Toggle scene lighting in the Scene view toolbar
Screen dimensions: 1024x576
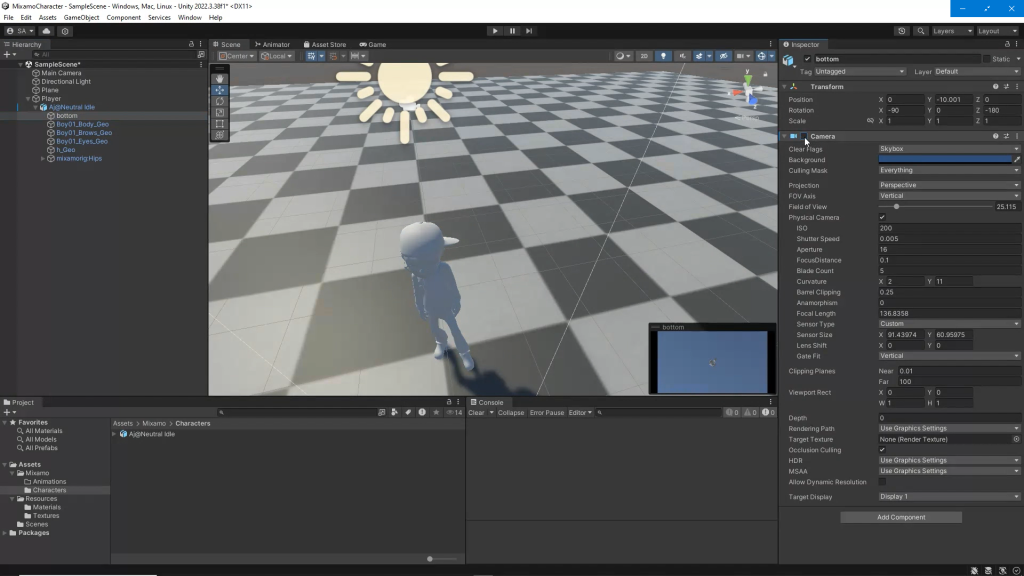pyautogui.click(x=663, y=56)
